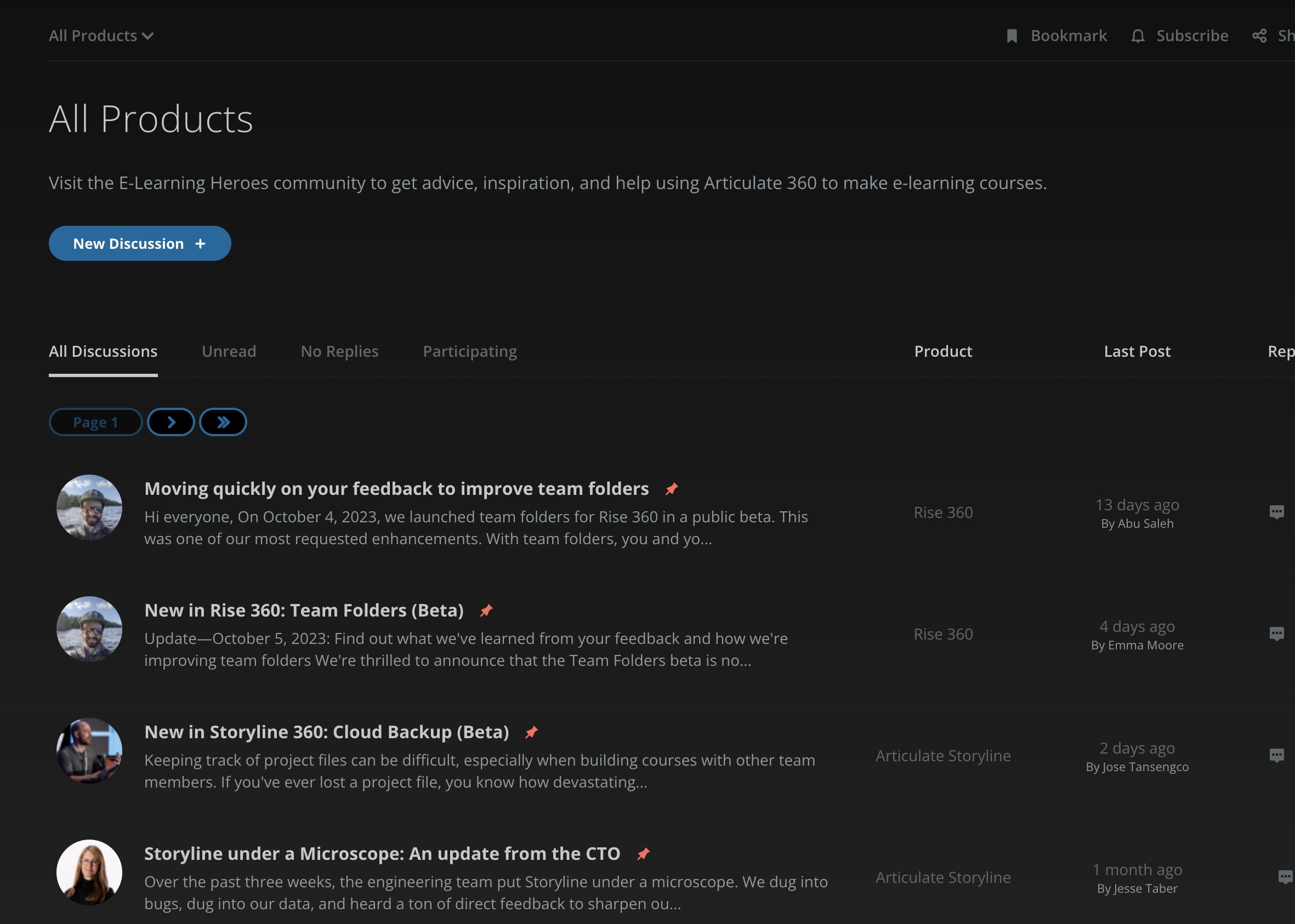Viewport: 1295px width, 924px height.
Task: Start a New Discussion
Action: [x=140, y=243]
